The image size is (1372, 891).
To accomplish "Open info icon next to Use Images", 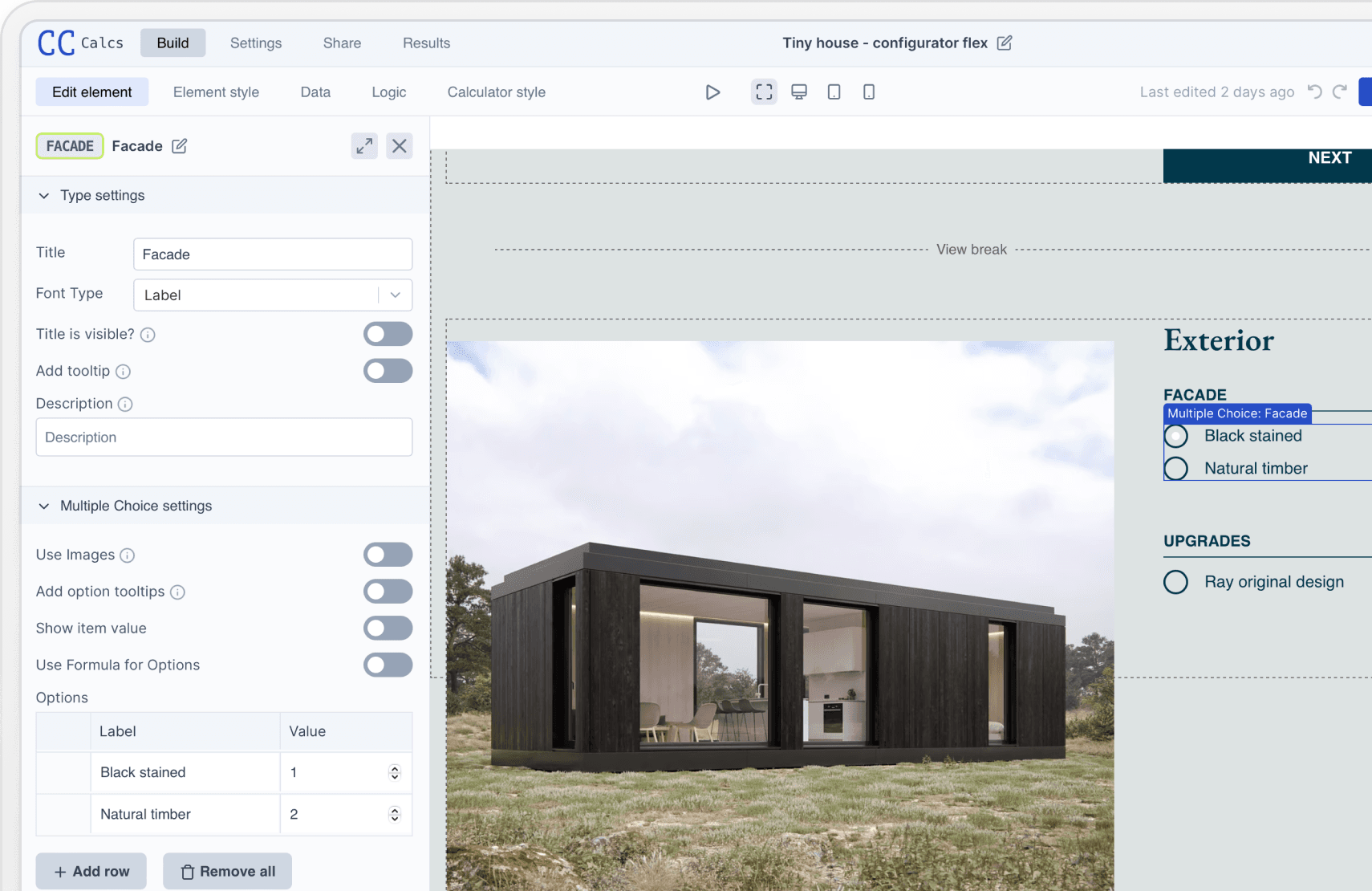I will [x=128, y=555].
